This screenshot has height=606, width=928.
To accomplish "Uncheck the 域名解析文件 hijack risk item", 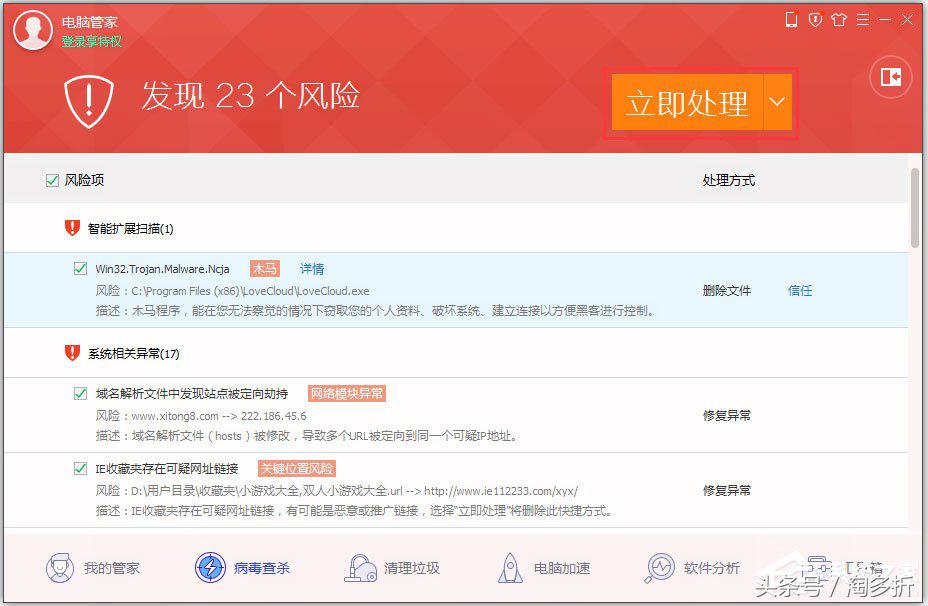I will (x=81, y=393).
